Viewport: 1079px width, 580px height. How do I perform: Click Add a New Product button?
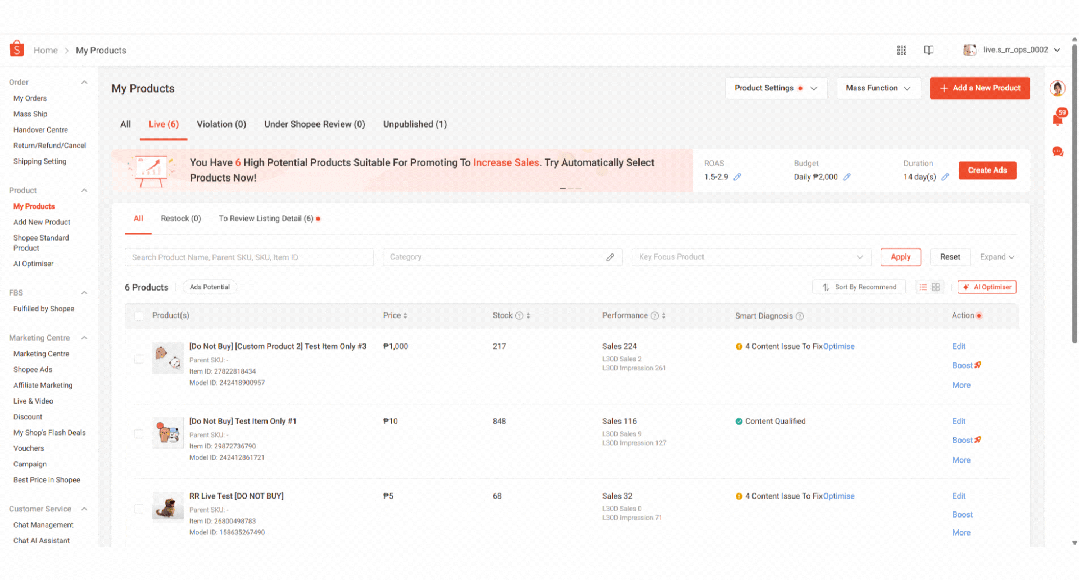(x=979, y=88)
